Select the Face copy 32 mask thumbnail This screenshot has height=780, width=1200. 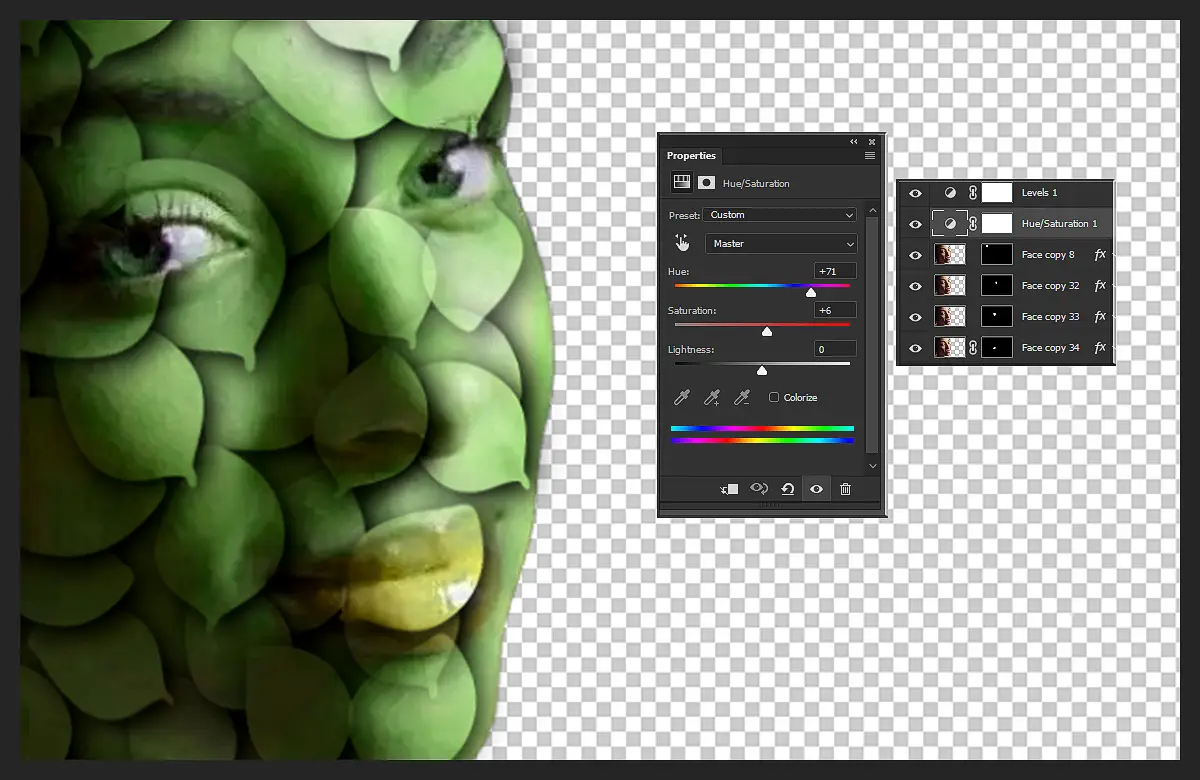click(997, 286)
